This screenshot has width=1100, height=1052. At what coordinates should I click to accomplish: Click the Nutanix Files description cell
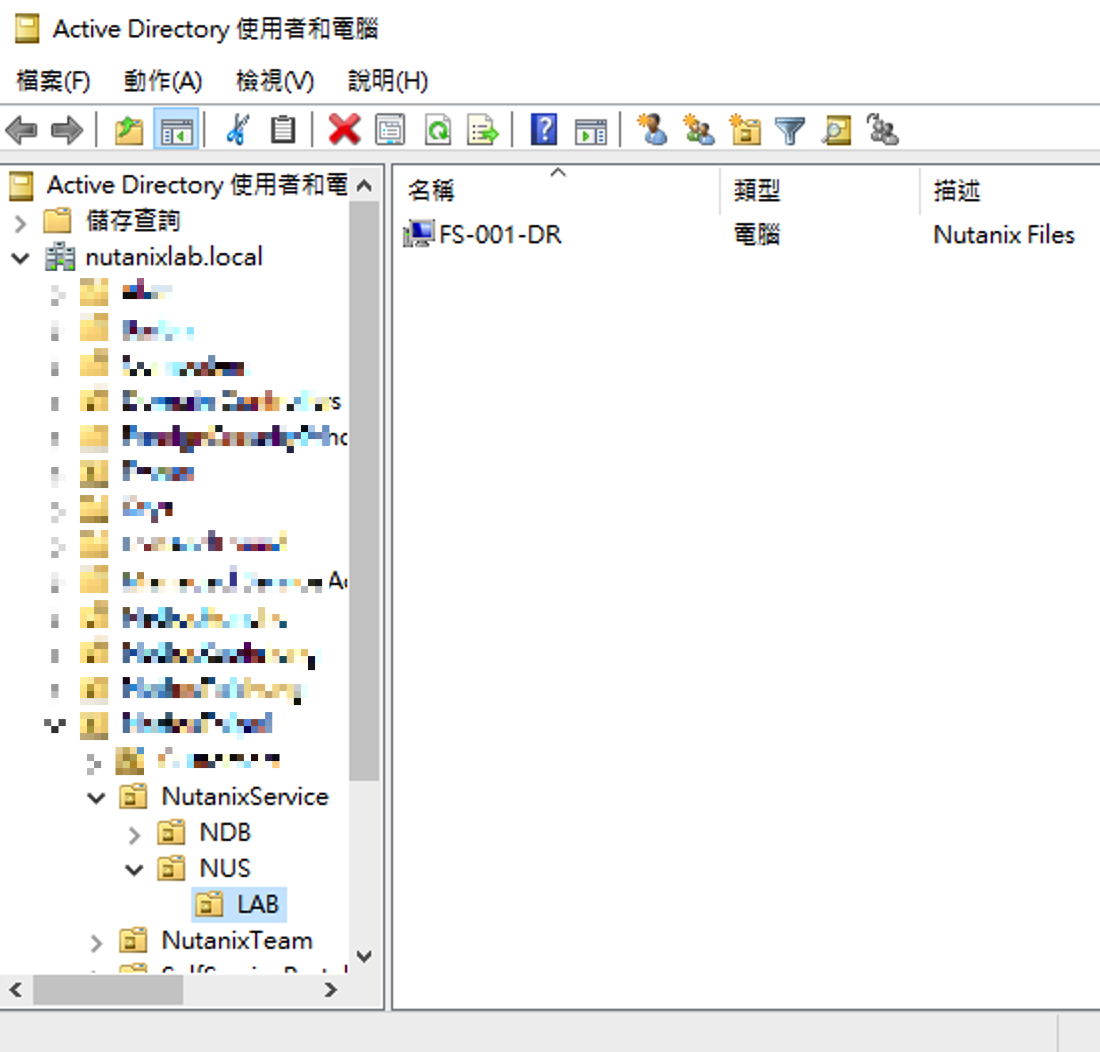1004,234
